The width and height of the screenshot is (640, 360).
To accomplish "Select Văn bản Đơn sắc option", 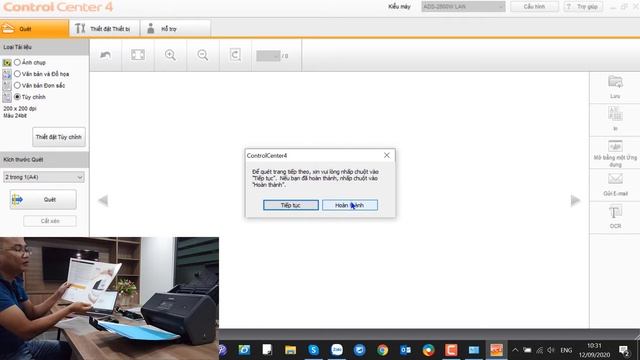I will click(x=17, y=85).
